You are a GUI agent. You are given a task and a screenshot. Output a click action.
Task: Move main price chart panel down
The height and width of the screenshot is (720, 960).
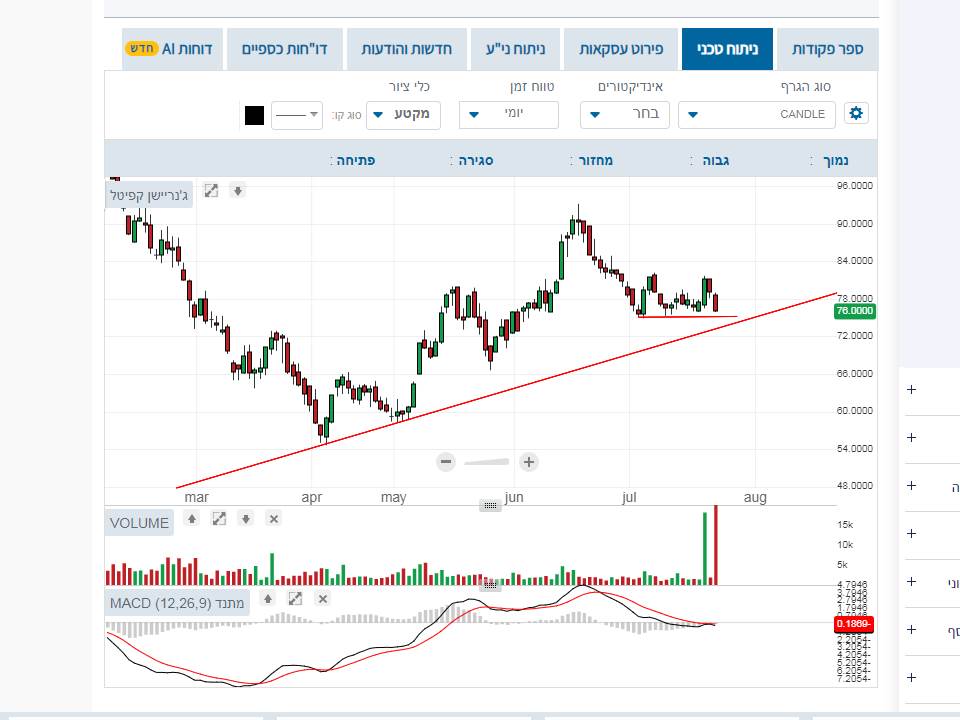point(237,190)
